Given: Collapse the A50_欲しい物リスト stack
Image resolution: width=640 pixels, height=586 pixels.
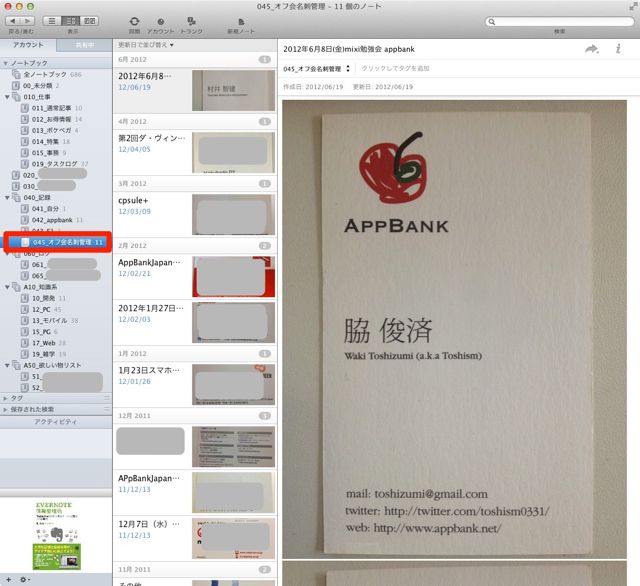Looking at the screenshot, I should pyautogui.click(x=7, y=366).
